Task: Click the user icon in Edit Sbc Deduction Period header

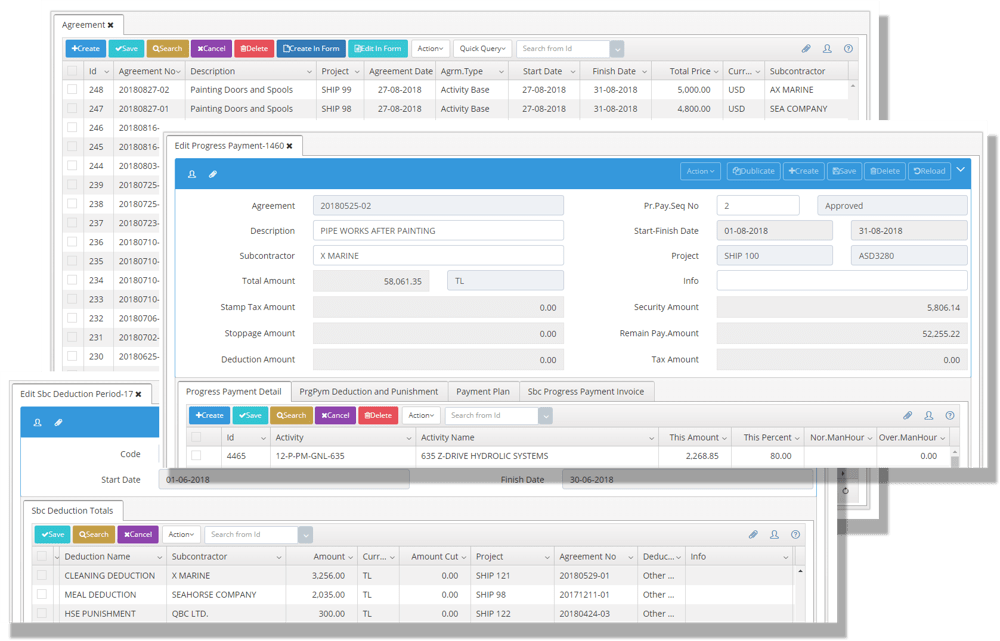Action: click(37, 423)
